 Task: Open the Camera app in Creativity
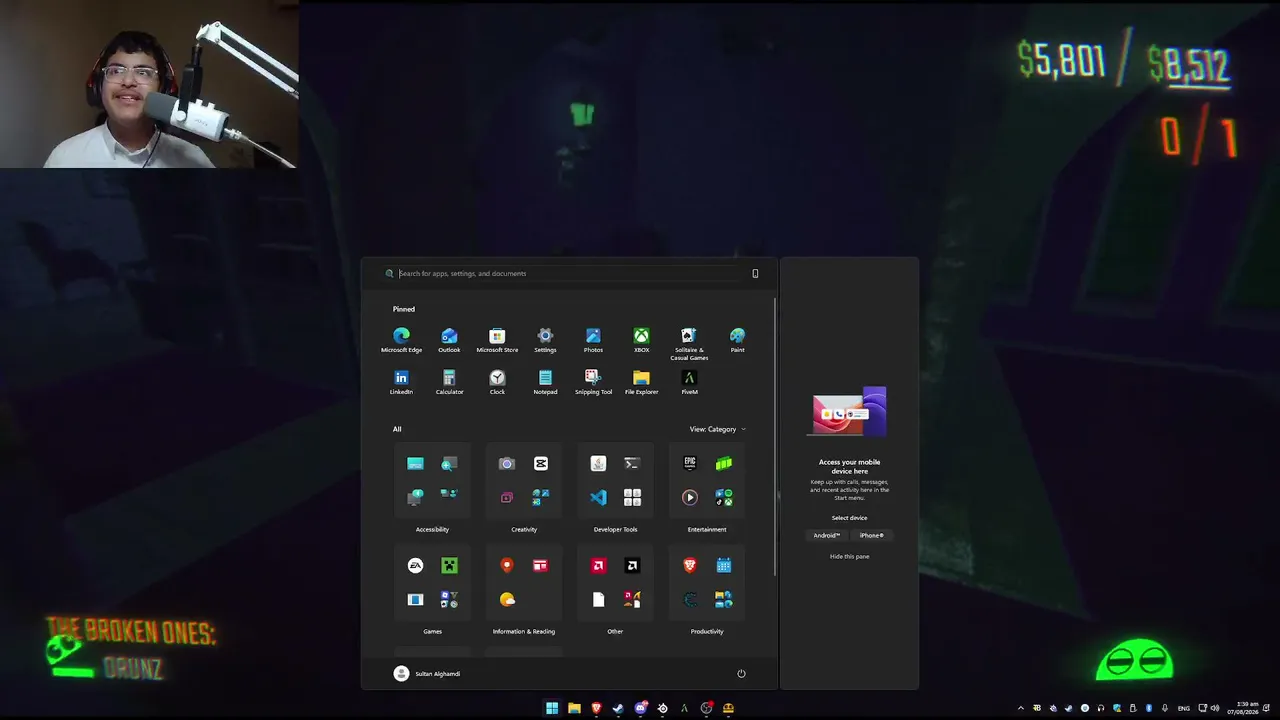506,463
